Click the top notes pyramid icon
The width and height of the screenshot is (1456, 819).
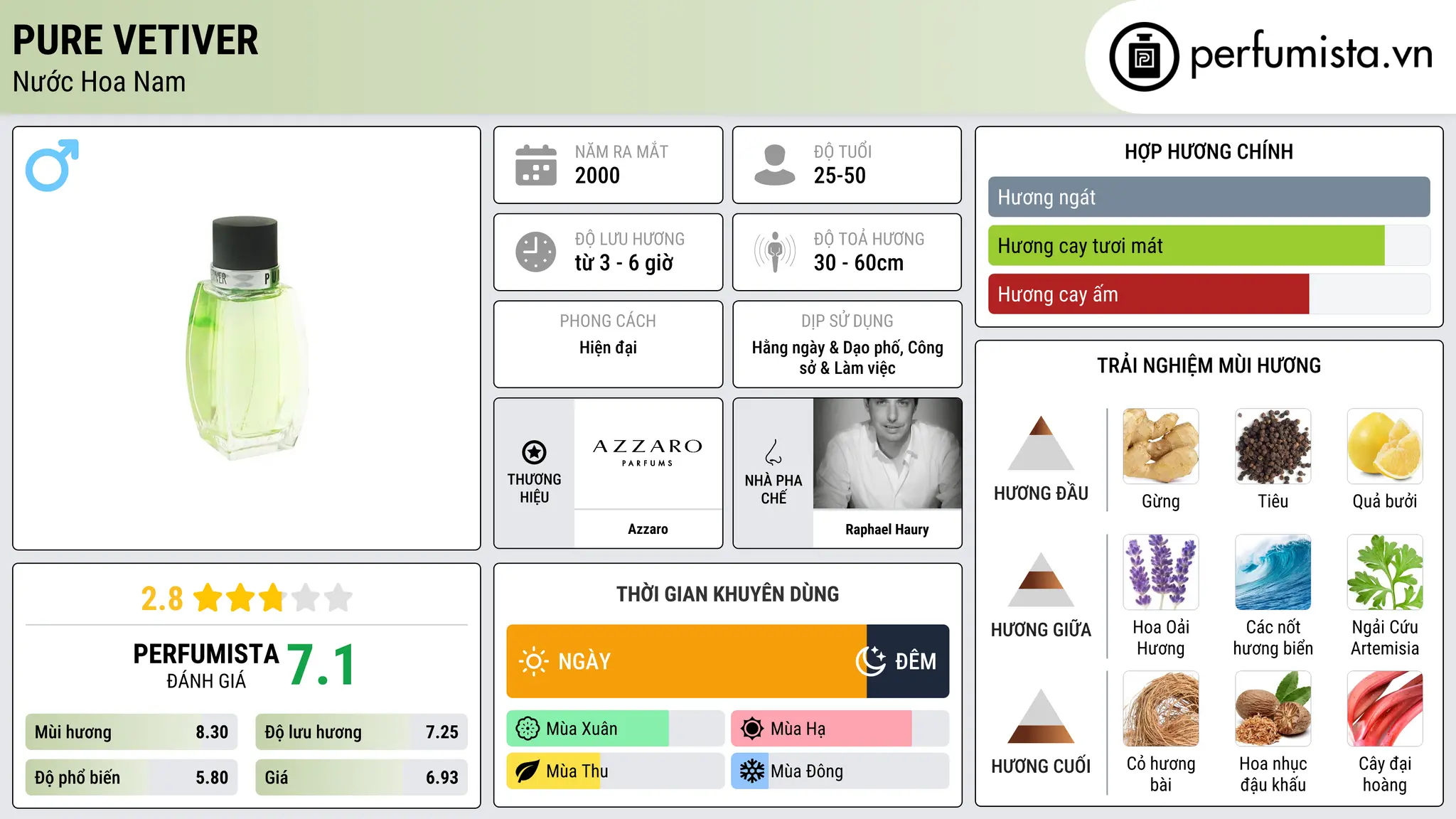(1042, 443)
